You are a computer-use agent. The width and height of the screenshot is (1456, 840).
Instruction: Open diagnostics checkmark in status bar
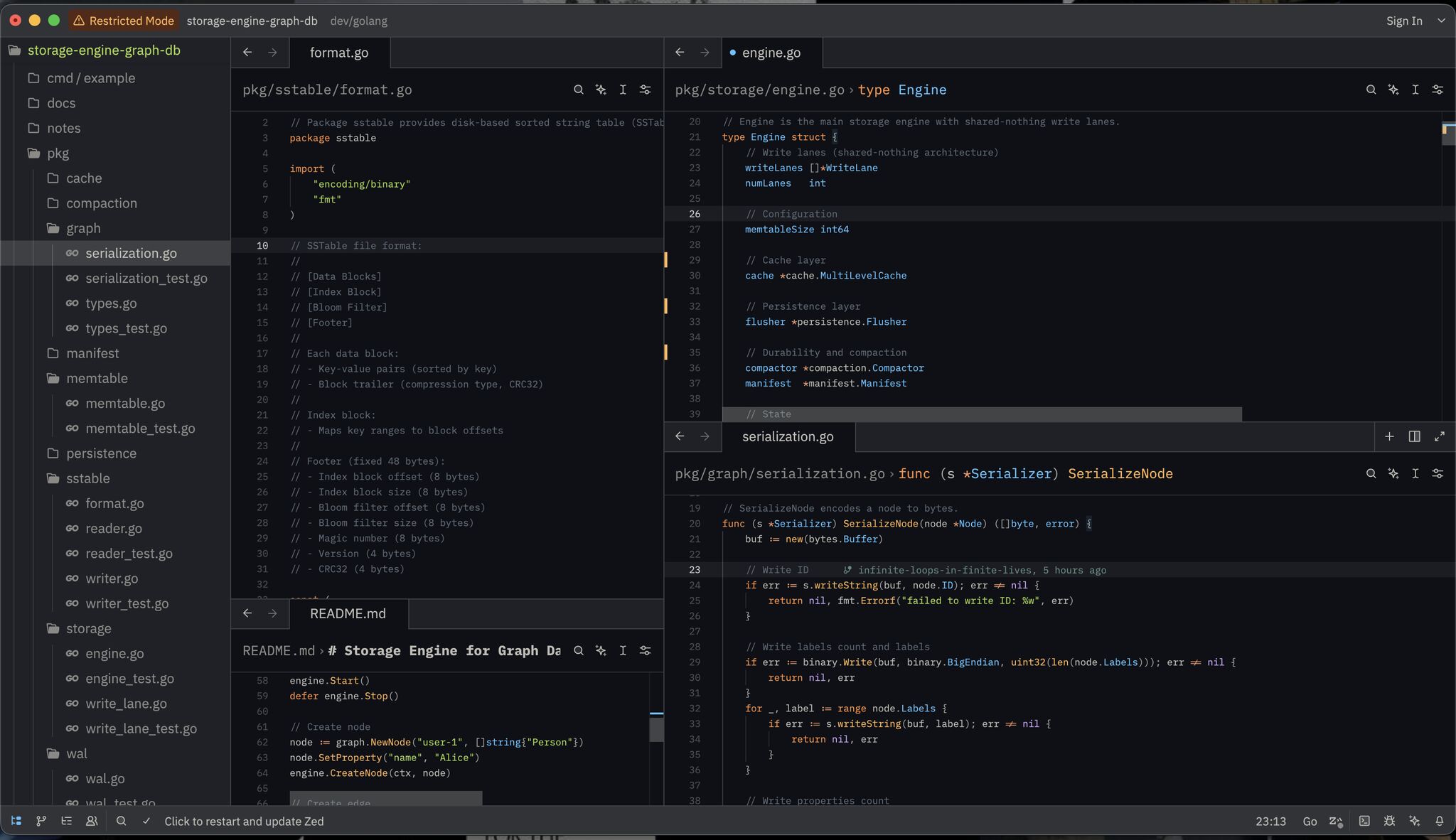pyautogui.click(x=146, y=821)
